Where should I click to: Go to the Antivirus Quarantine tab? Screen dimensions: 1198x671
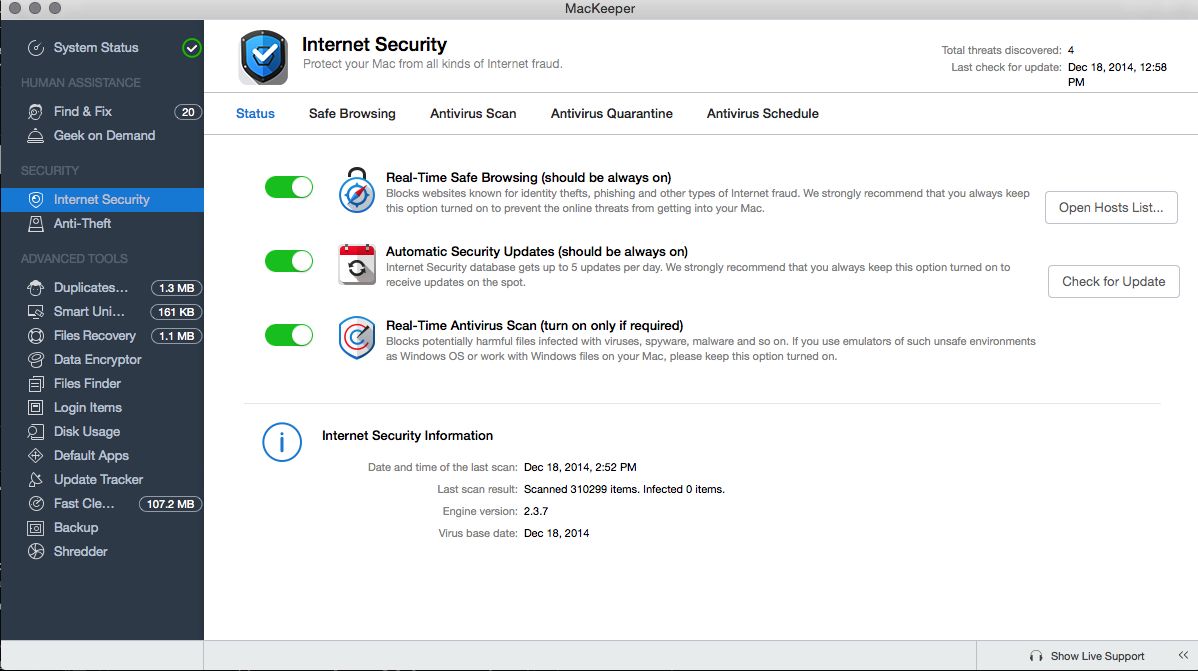coord(612,114)
